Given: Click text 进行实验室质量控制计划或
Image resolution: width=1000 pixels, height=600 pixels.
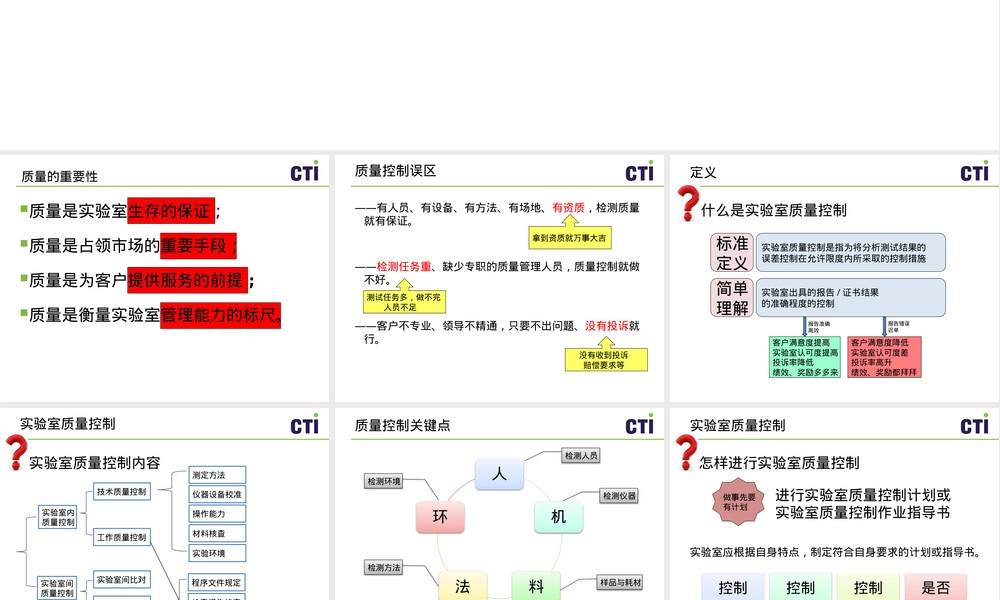Looking at the screenshot, I should pyautogui.click(x=863, y=495).
